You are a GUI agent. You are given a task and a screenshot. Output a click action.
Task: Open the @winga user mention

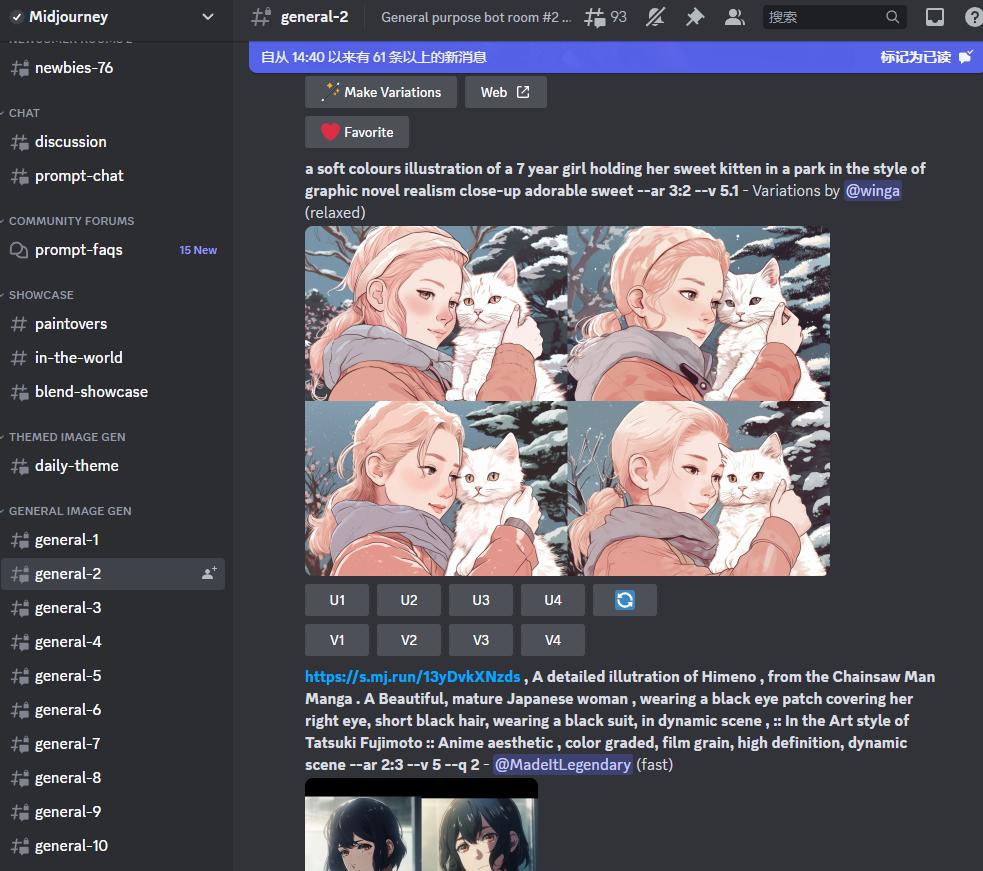coord(873,190)
